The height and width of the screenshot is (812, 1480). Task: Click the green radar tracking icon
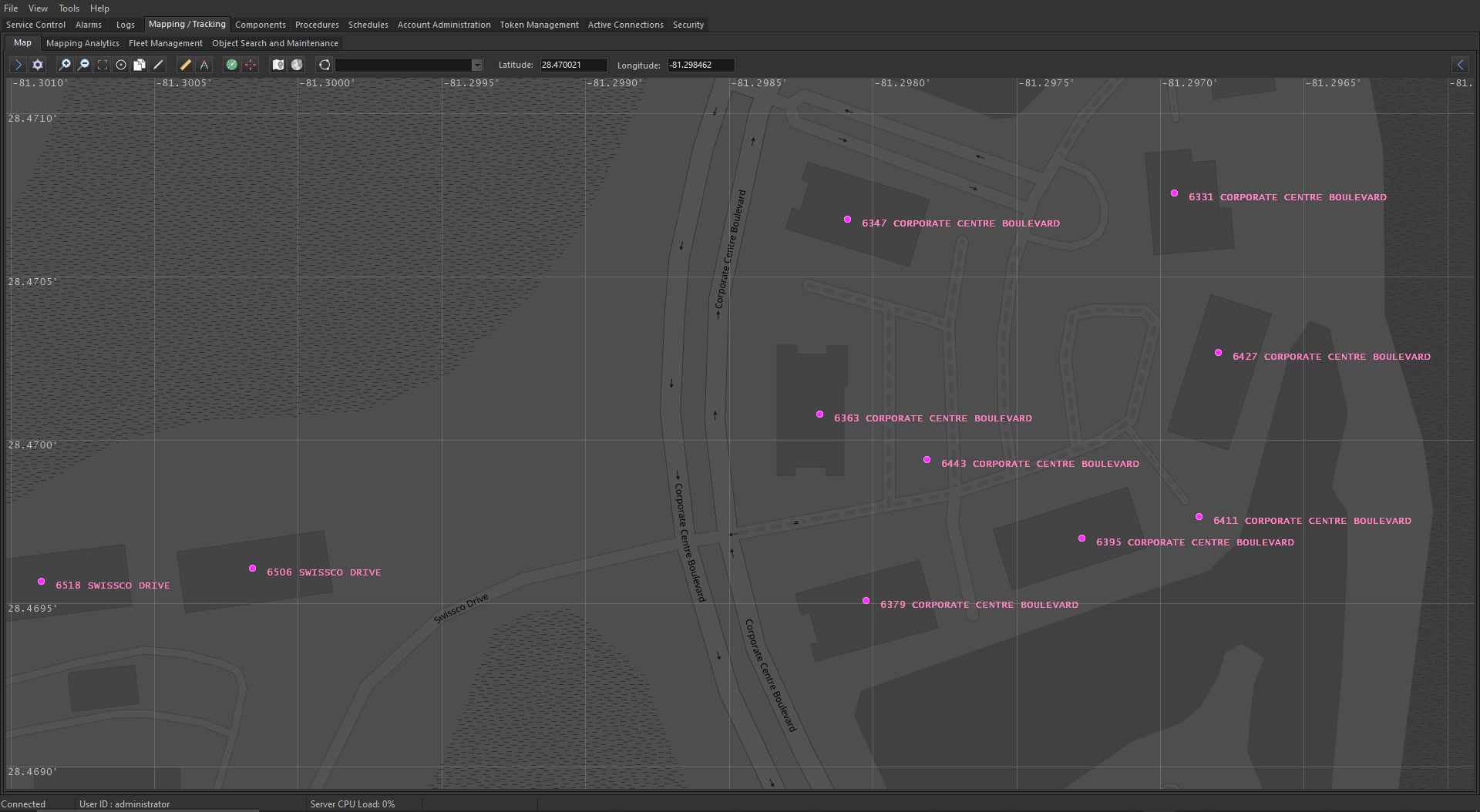[231, 65]
